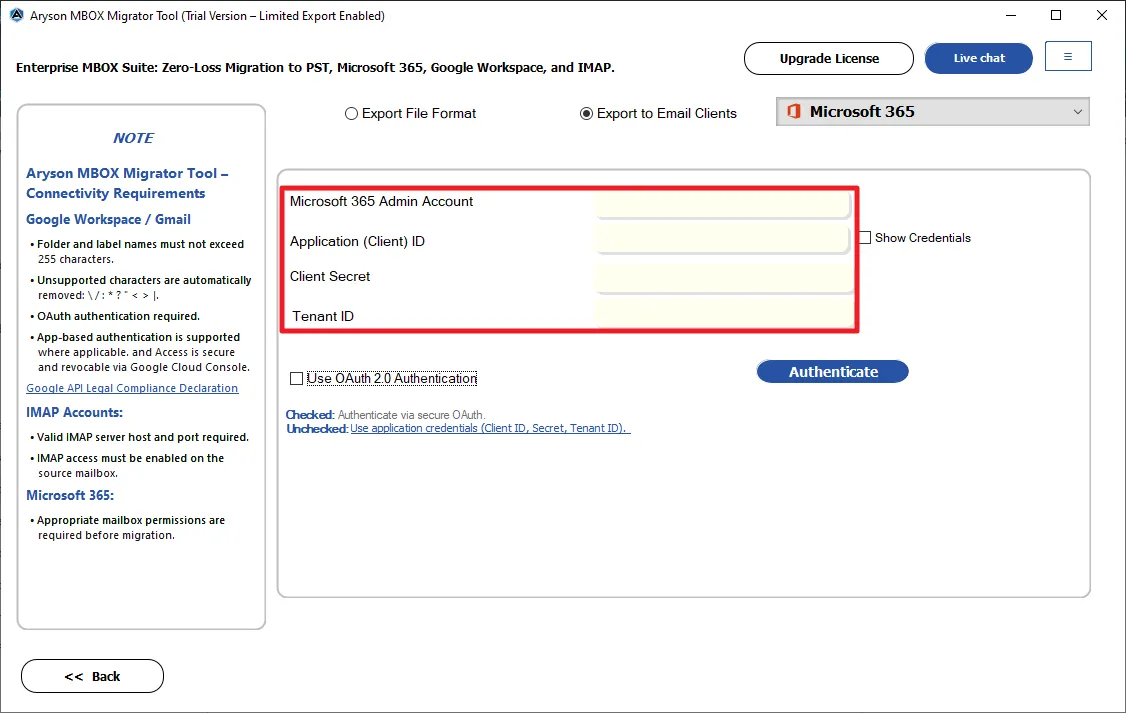Enable the Show Credentials checkbox
This screenshot has width=1126, height=713.
(x=865, y=238)
